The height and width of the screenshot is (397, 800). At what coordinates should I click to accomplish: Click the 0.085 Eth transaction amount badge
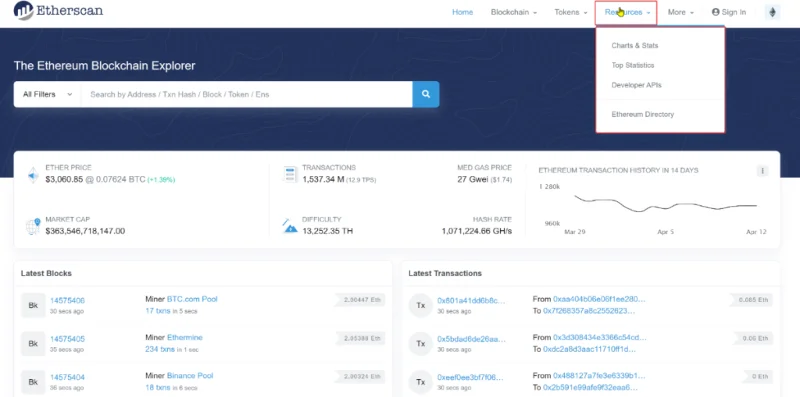click(752, 300)
